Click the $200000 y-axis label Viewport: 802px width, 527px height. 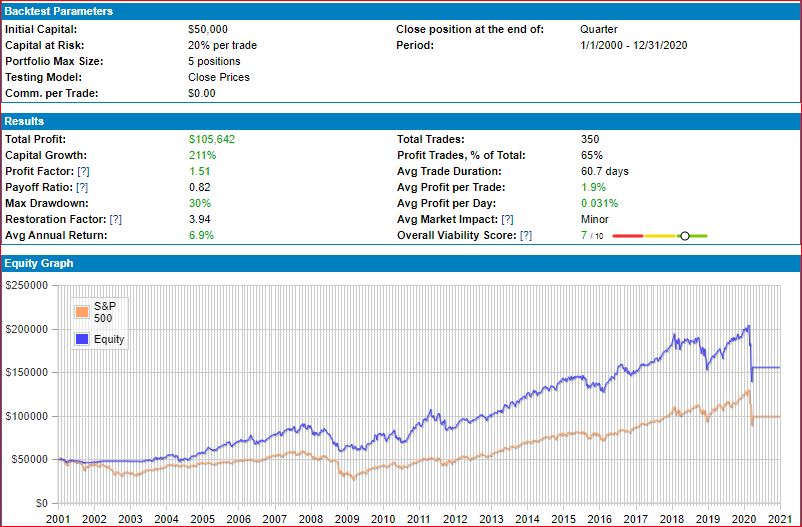27,329
